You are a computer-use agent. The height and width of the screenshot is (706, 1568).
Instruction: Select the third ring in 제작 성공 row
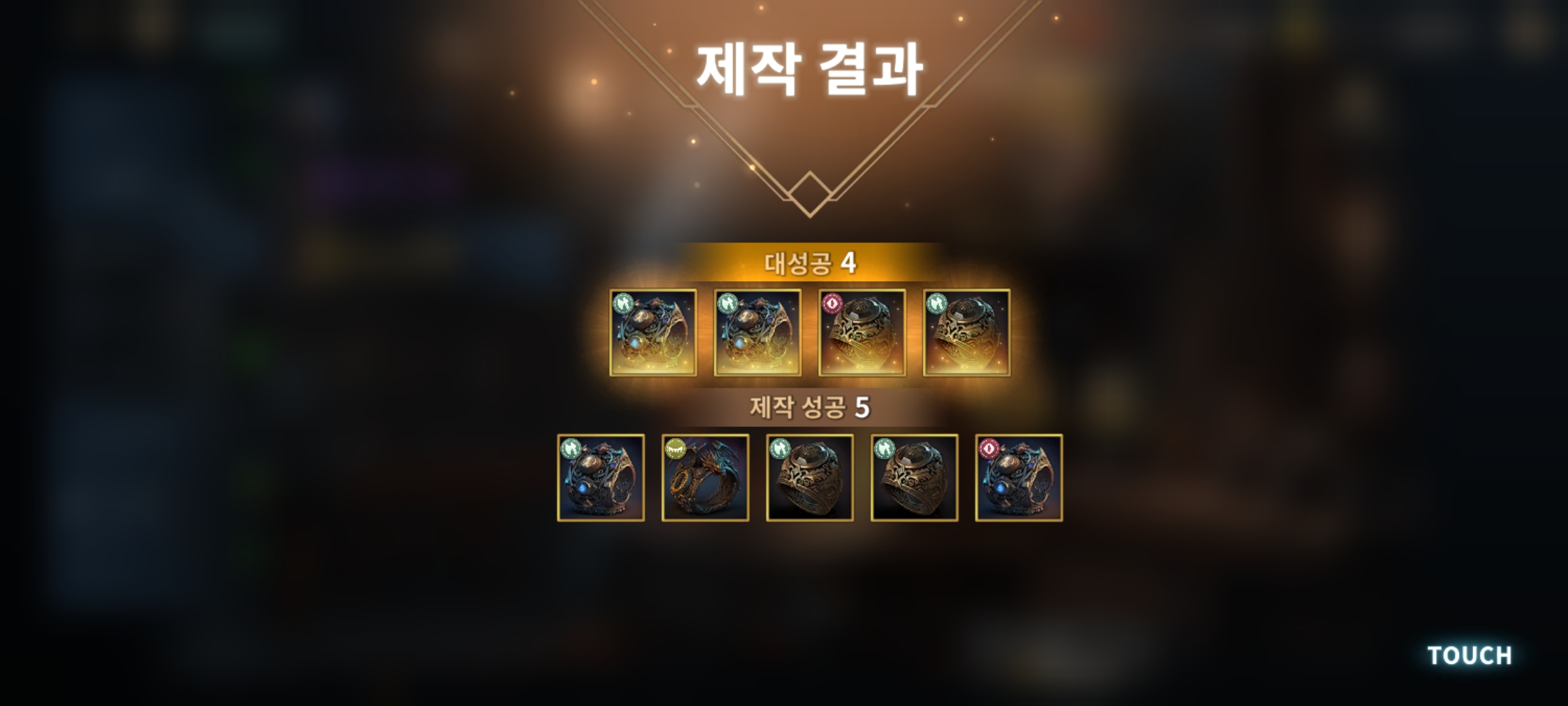click(809, 478)
